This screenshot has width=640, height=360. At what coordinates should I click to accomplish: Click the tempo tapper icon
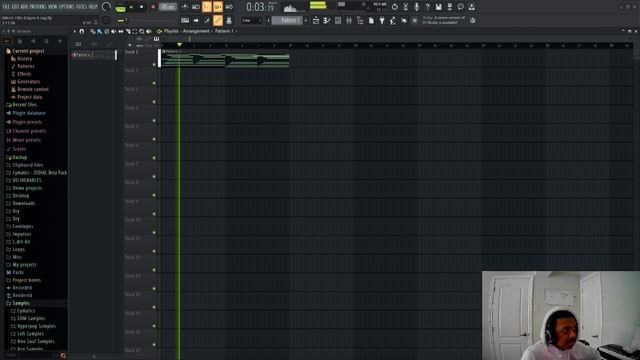coord(392,20)
